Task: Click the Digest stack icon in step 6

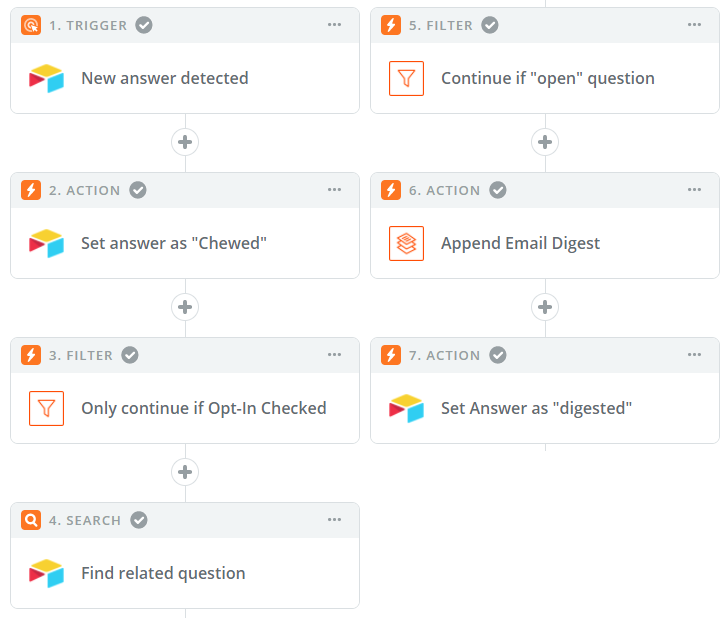Action: click(406, 243)
